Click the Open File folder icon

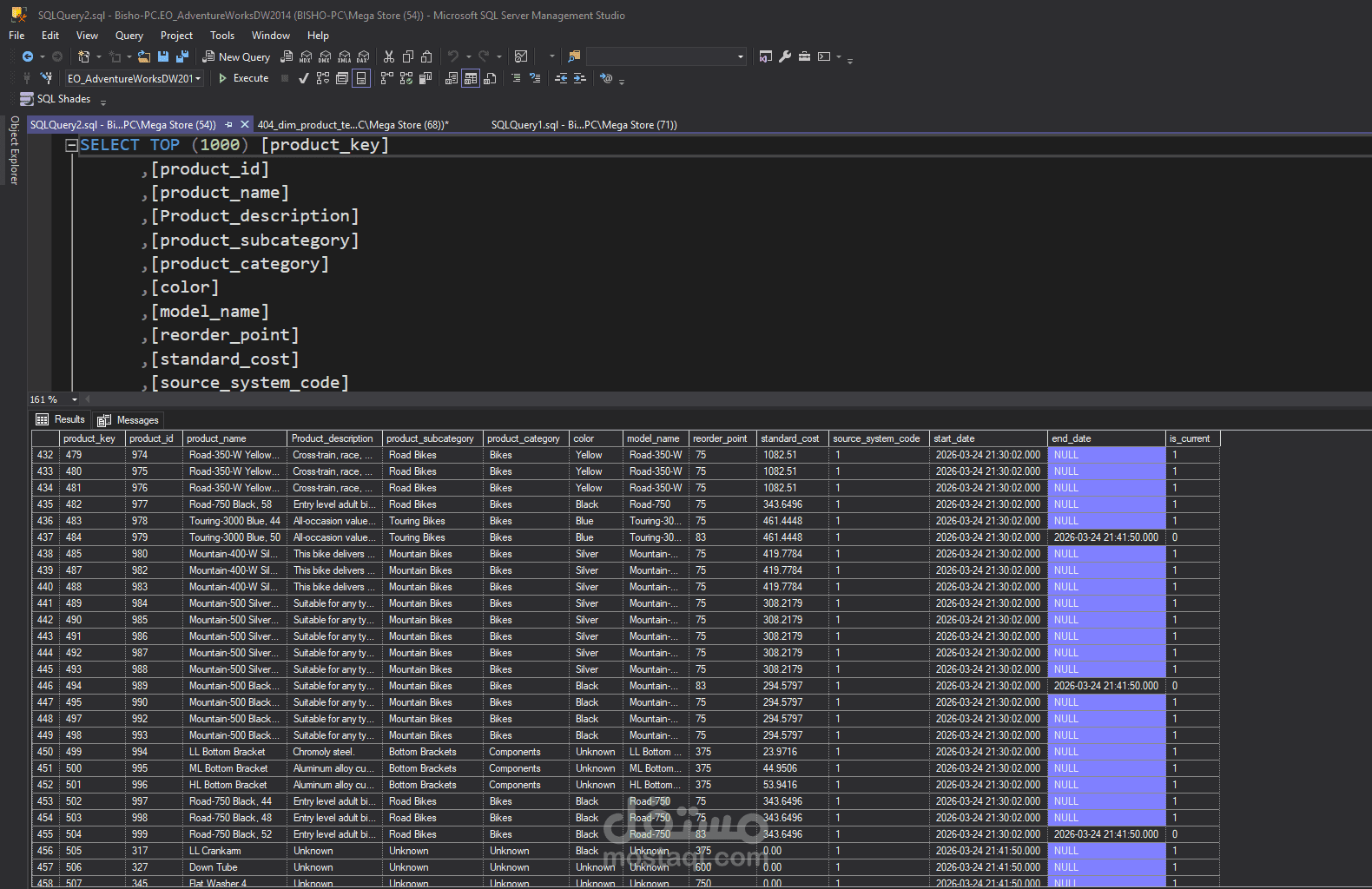[x=144, y=56]
